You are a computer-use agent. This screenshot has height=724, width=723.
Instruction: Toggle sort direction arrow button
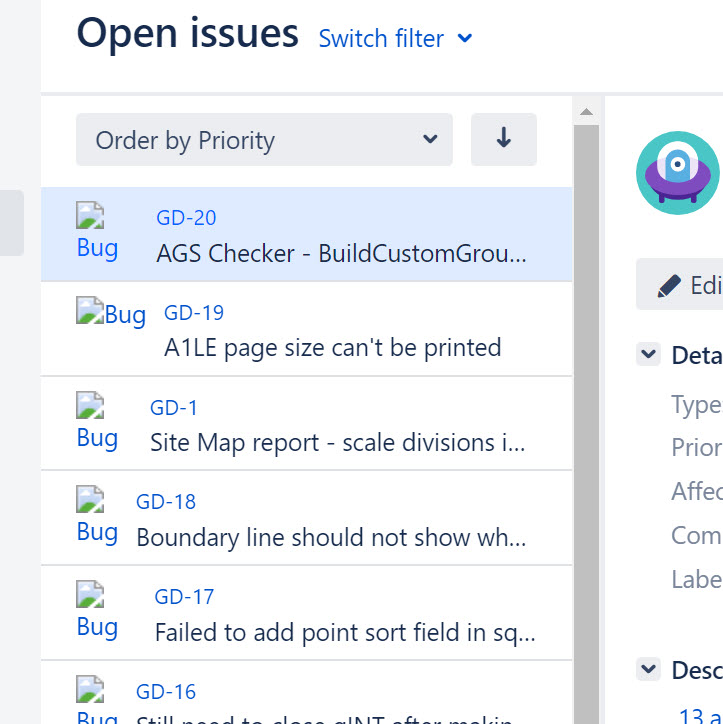pos(504,139)
